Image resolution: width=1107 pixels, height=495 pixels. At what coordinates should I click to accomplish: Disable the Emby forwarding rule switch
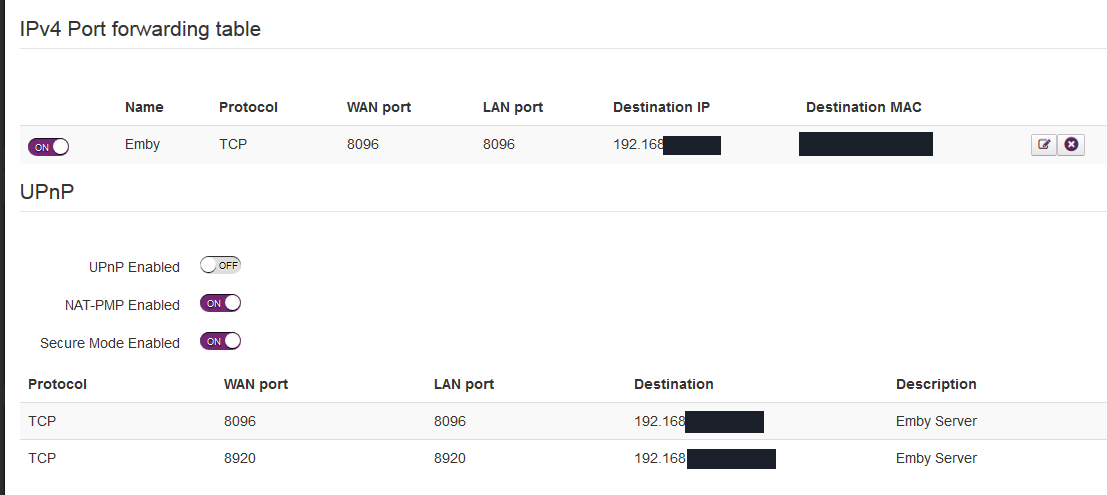click(48, 146)
